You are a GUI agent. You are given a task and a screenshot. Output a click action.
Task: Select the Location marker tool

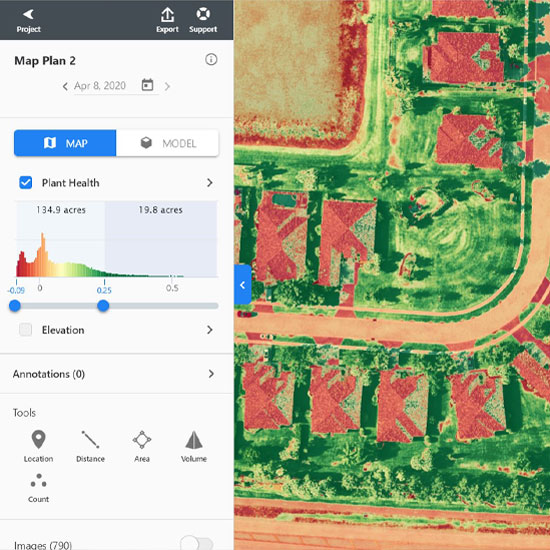pyautogui.click(x=38, y=446)
